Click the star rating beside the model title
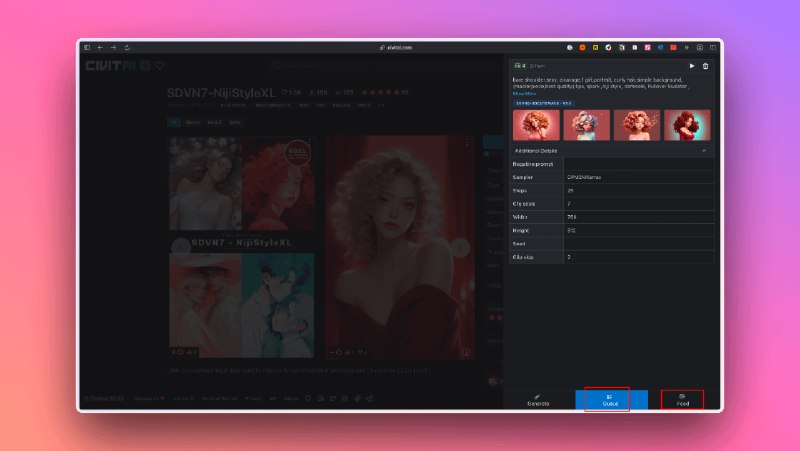 381,92
